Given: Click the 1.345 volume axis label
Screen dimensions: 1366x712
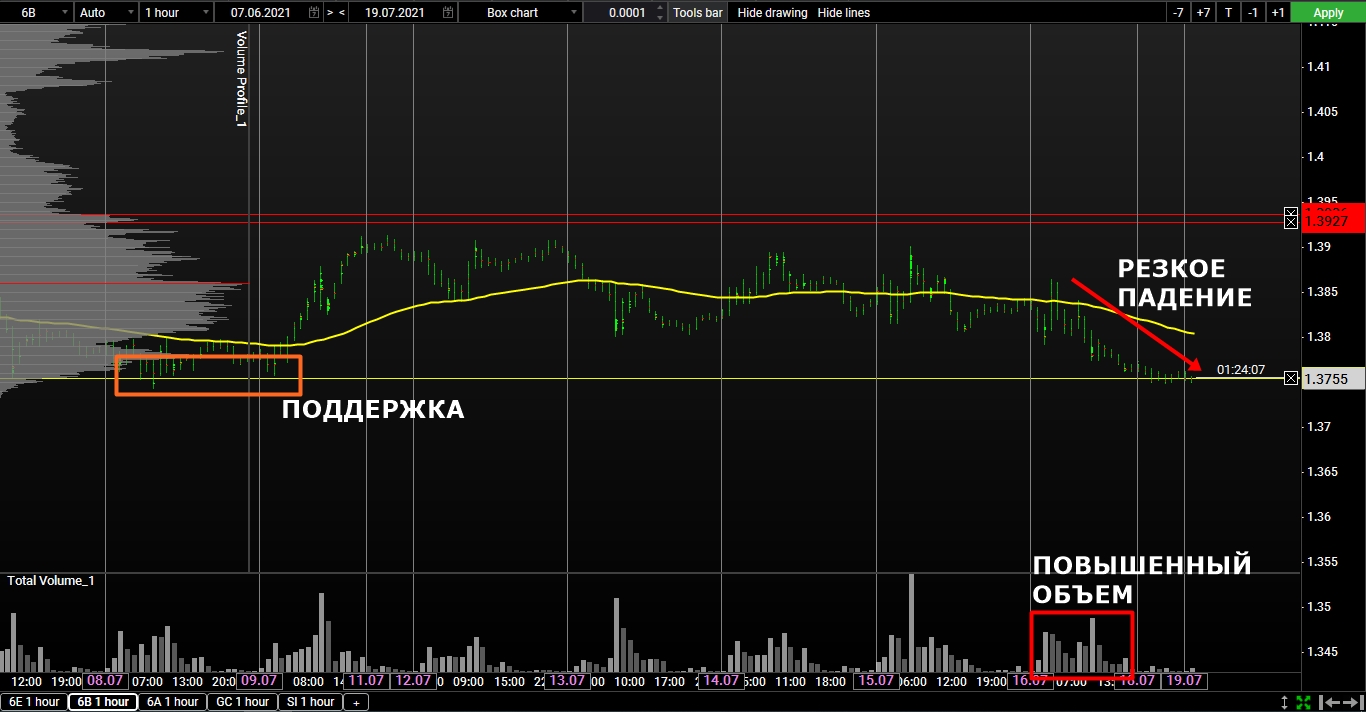Looking at the screenshot, I should (1324, 652).
